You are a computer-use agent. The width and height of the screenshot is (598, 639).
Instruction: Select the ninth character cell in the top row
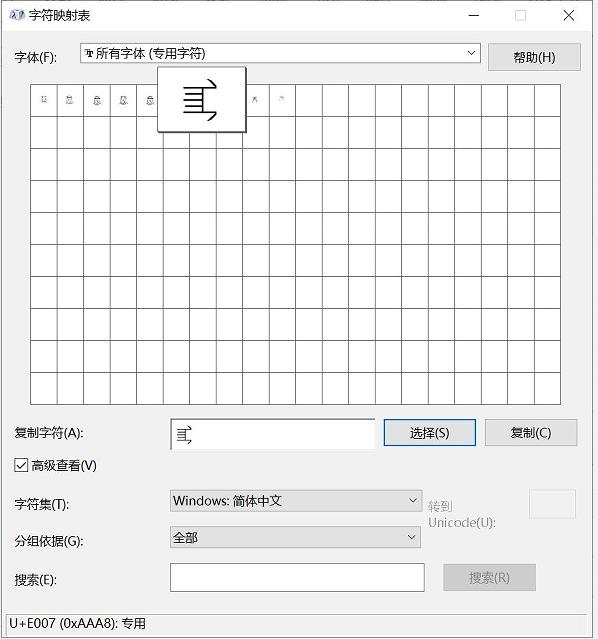256,100
